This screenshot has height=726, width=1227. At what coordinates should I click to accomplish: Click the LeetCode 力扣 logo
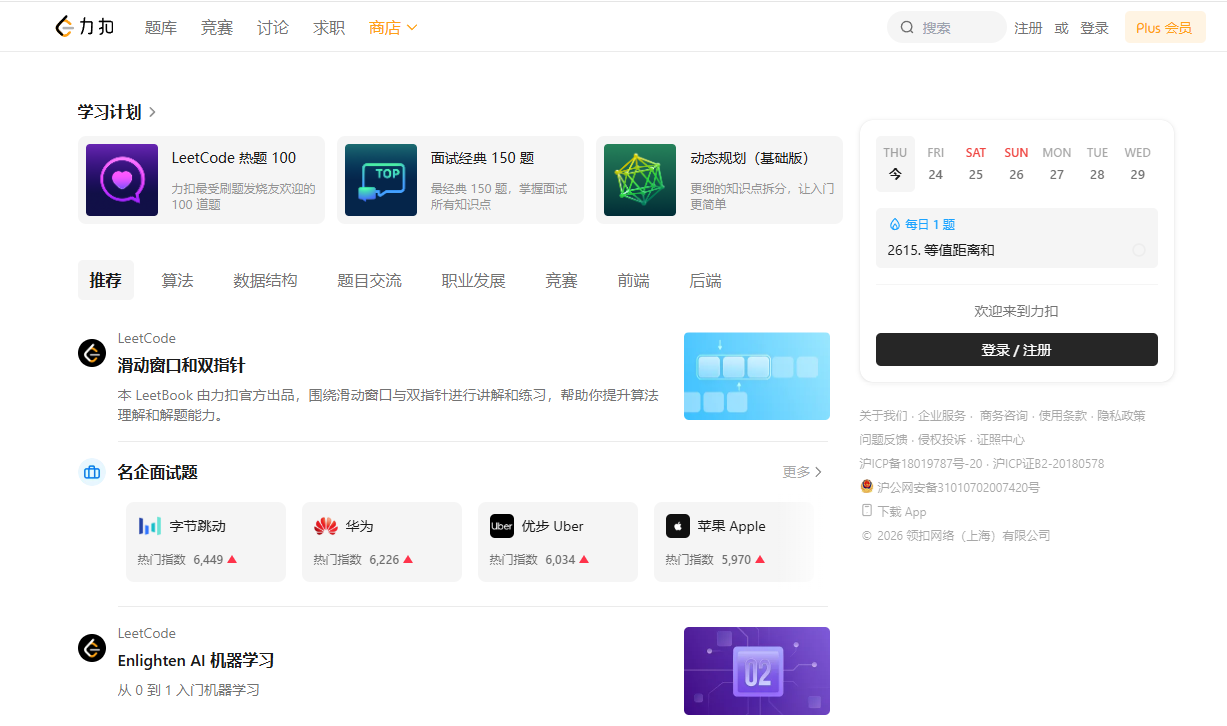pyautogui.click(x=84, y=26)
